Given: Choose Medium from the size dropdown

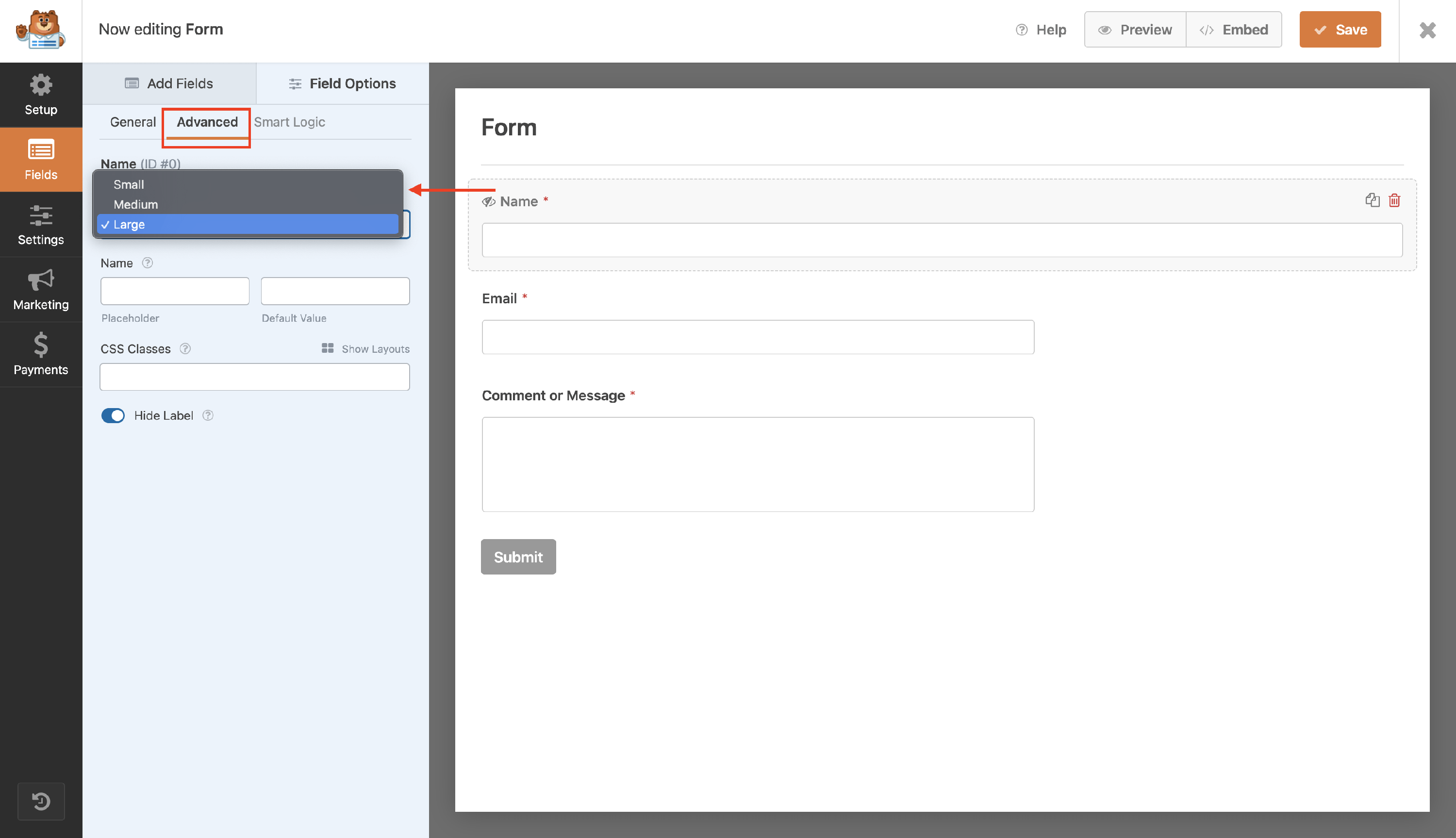Looking at the screenshot, I should pyautogui.click(x=136, y=204).
